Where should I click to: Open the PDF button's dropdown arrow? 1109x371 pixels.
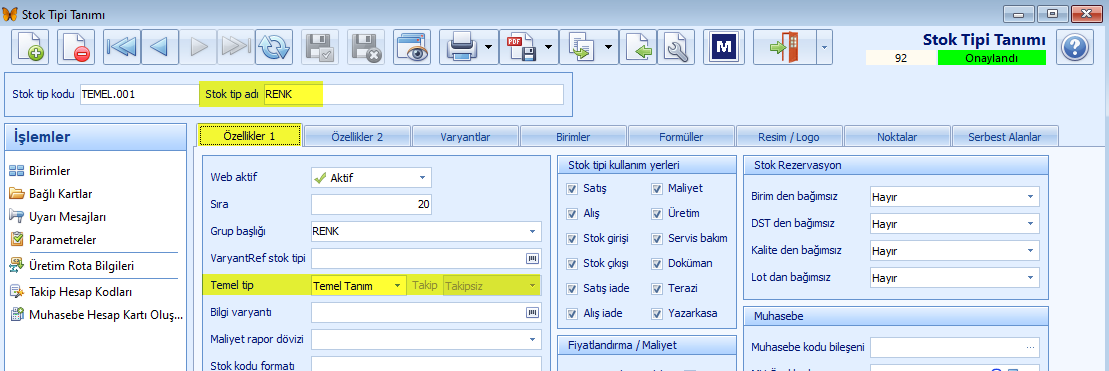549,48
